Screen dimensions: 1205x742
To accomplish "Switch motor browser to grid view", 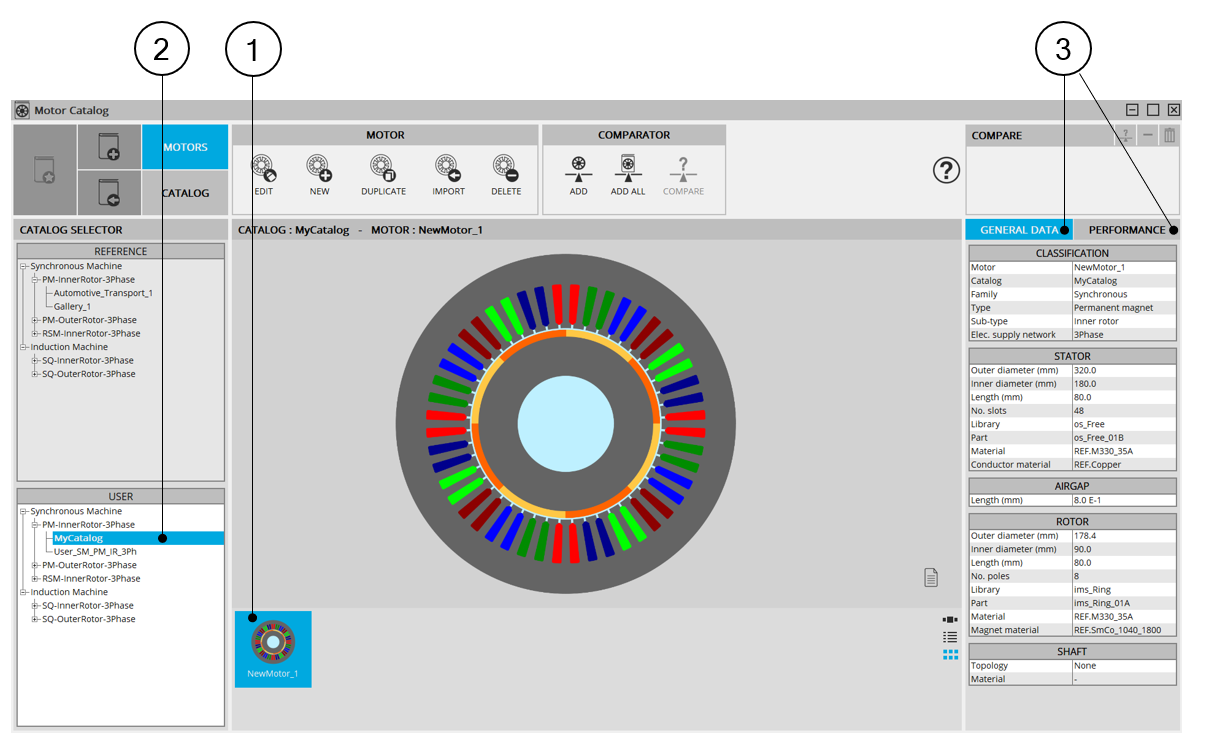I will pyautogui.click(x=950, y=655).
